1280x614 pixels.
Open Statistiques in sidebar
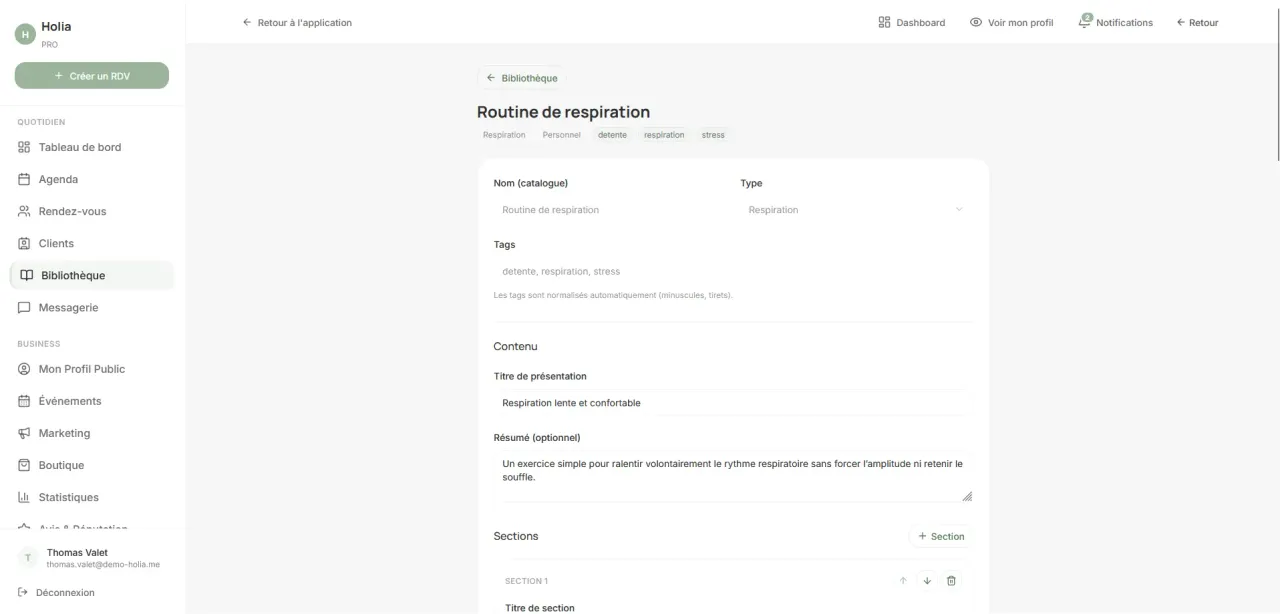pyautogui.click(x=92, y=497)
